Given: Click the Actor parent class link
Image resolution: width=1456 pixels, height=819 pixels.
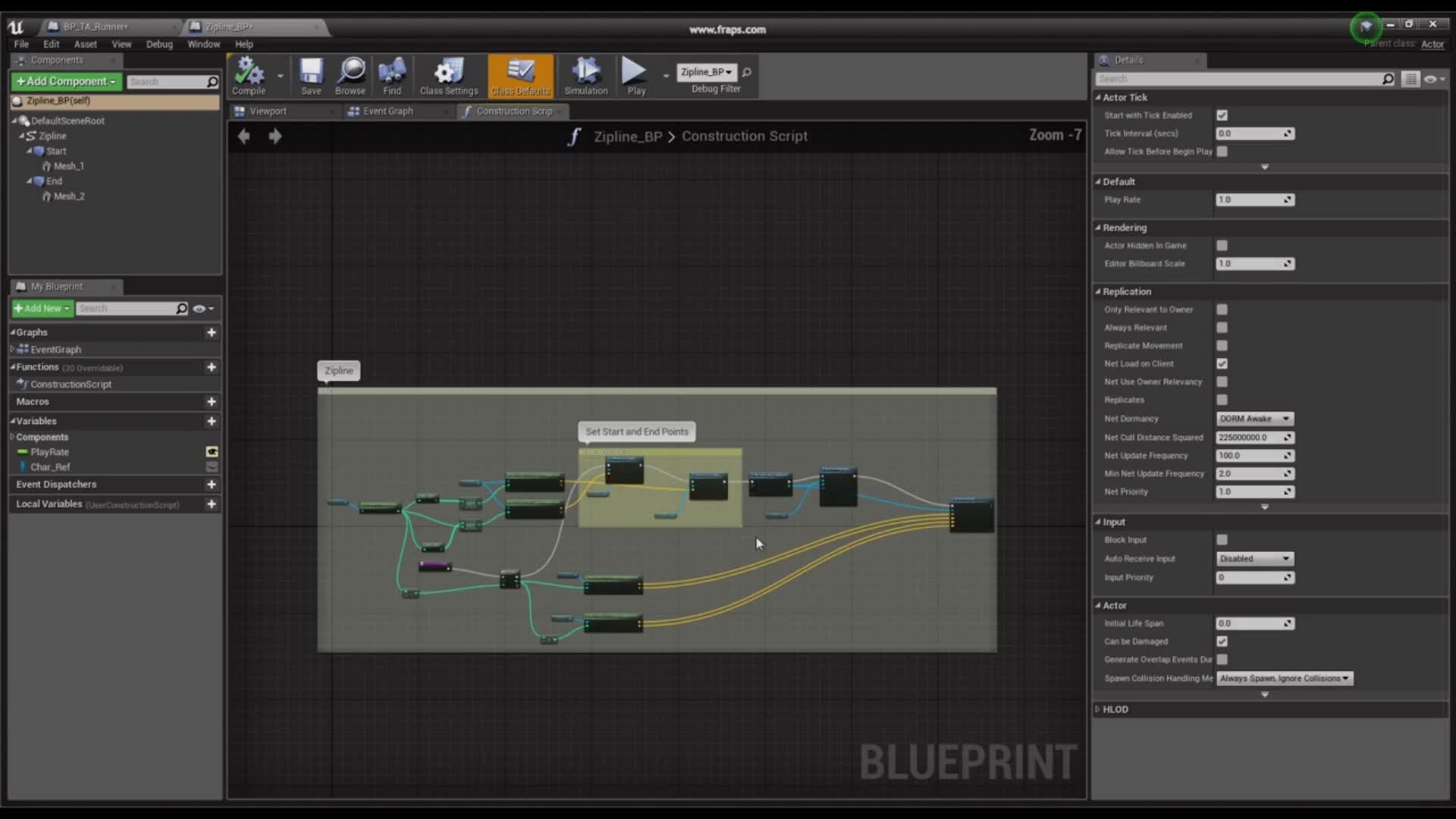Looking at the screenshot, I should pyautogui.click(x=1432, y=44).
